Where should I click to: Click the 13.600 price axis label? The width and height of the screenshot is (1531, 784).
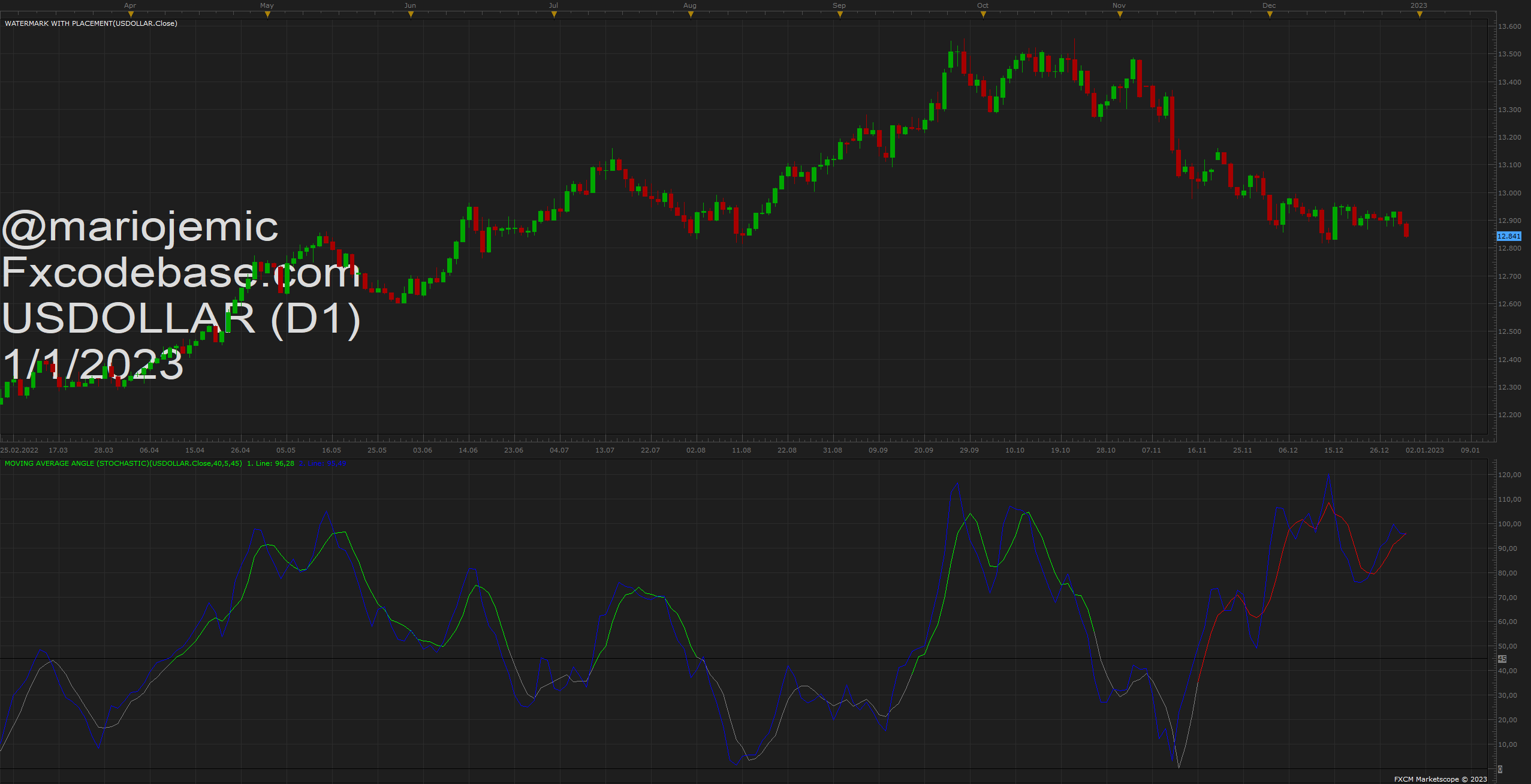pyautogui.click(x=1509, y=26)
